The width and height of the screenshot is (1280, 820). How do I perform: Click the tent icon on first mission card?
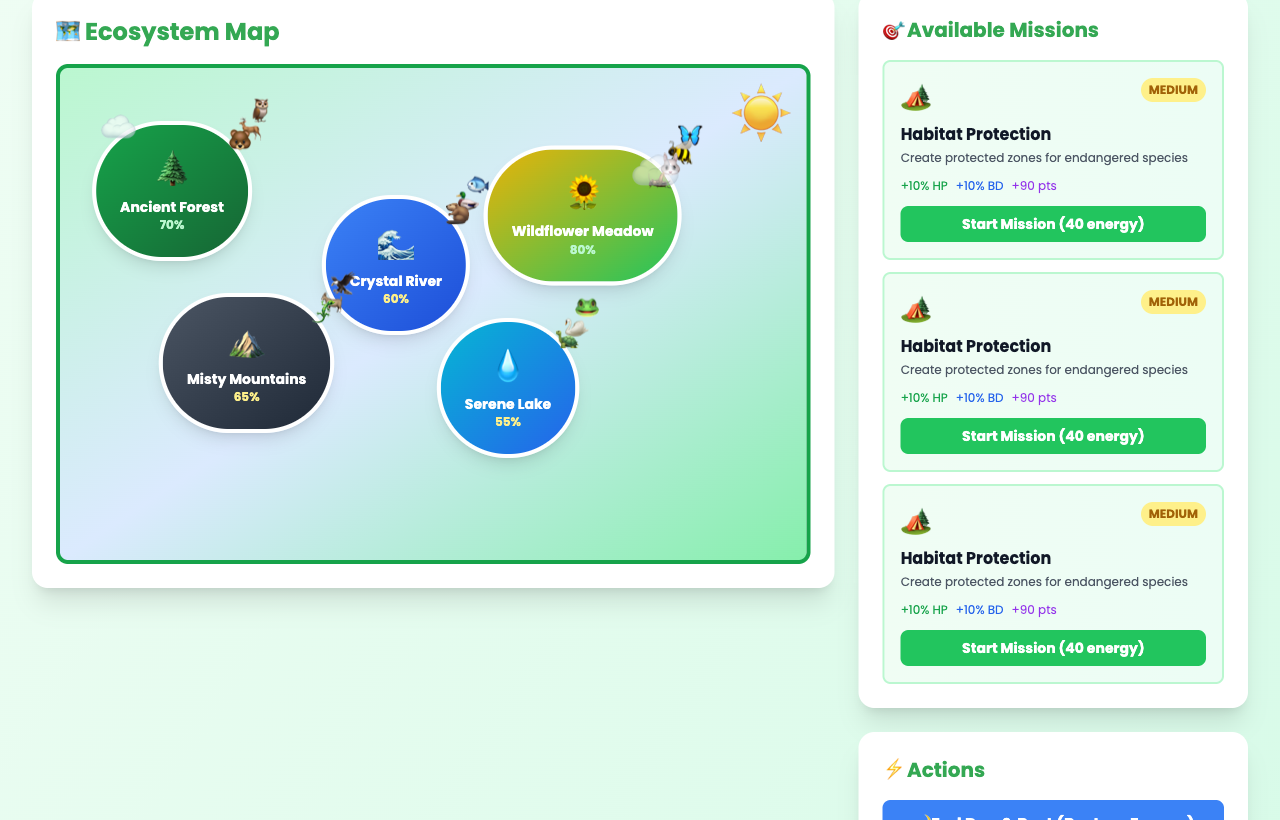click(916, 97)
